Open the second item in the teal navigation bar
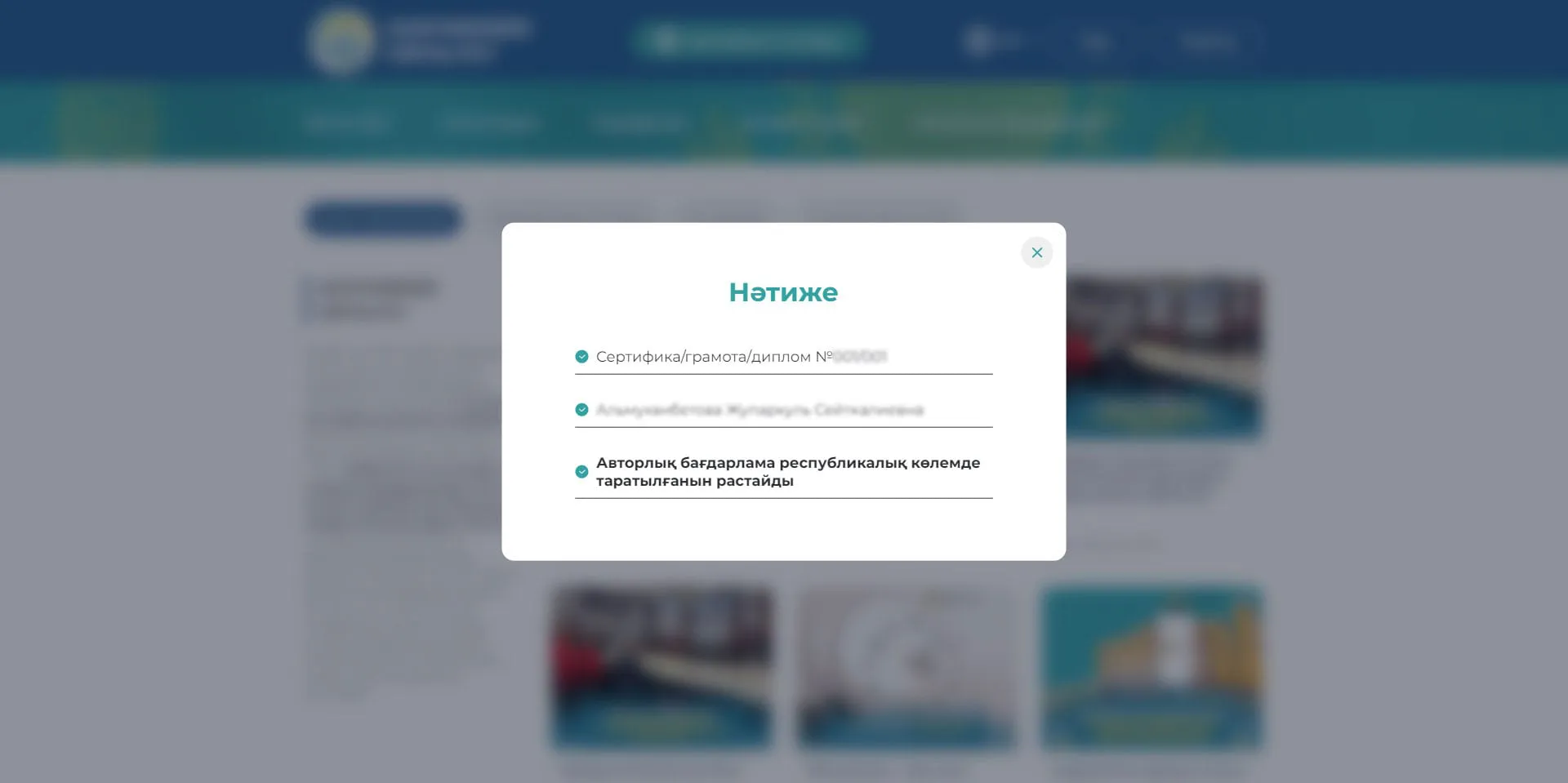 pyautogui.click(x=488, y=123)
